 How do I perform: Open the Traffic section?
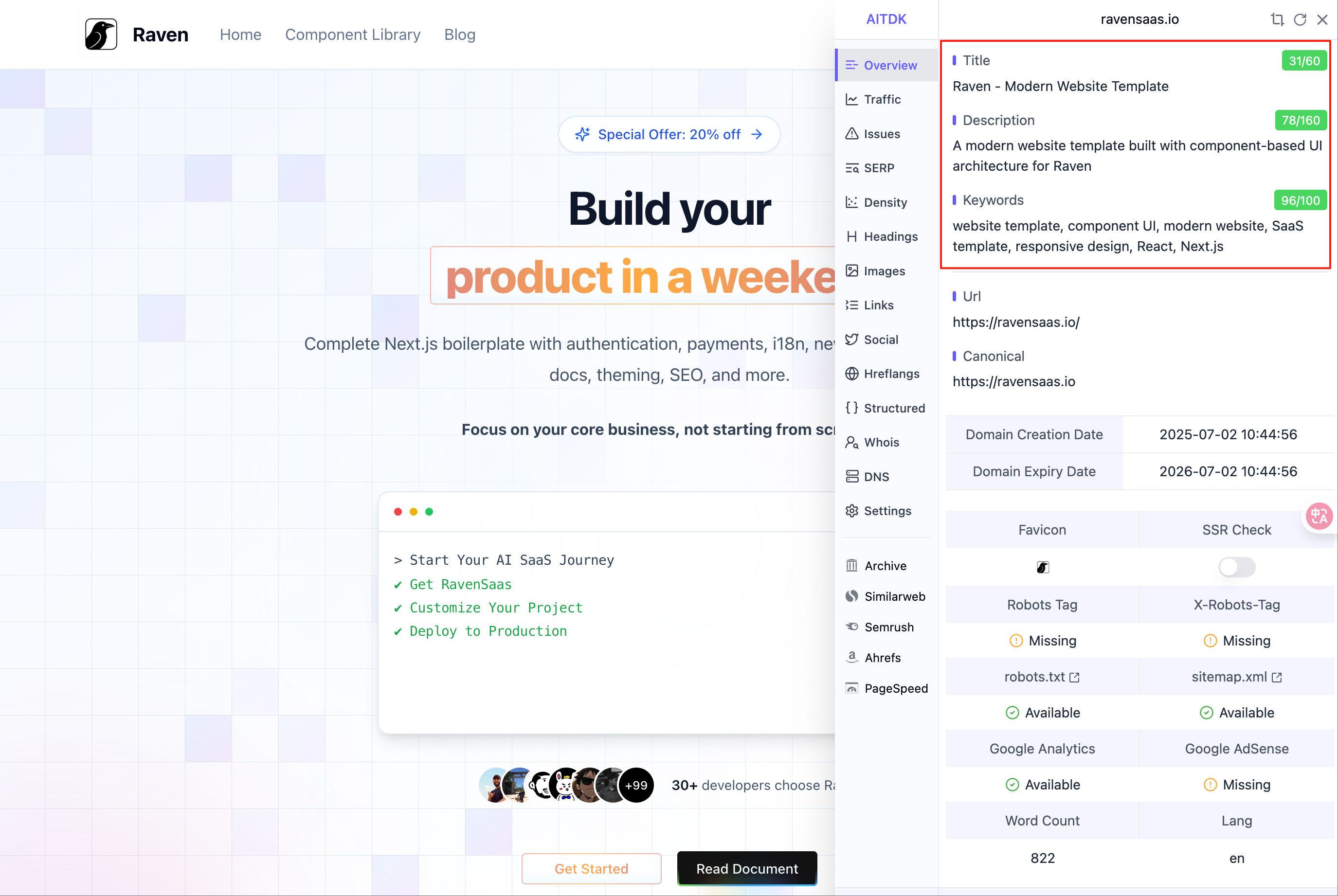886,99
